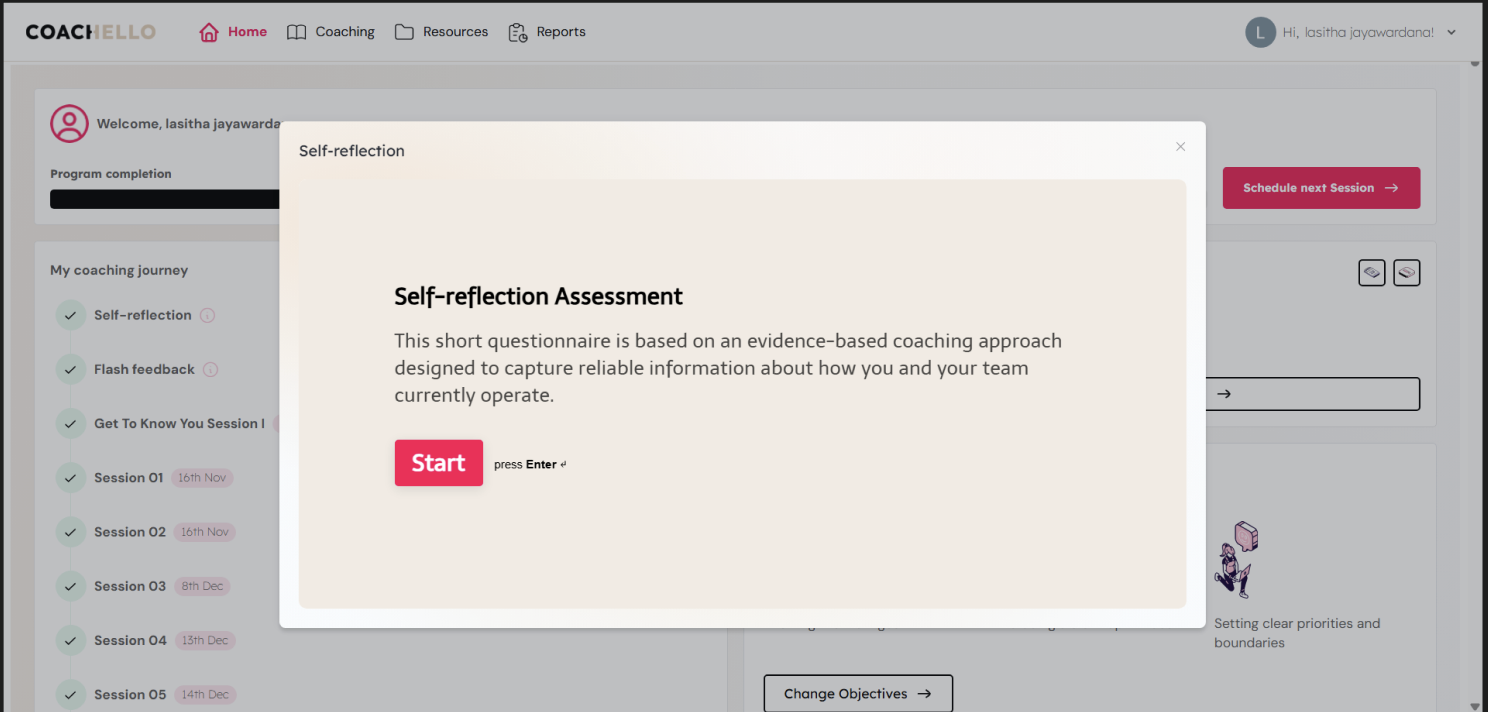Screen dimensions: 1488x712
Task: Click the Reports clipboard icon
Action: tap(517, 33)
